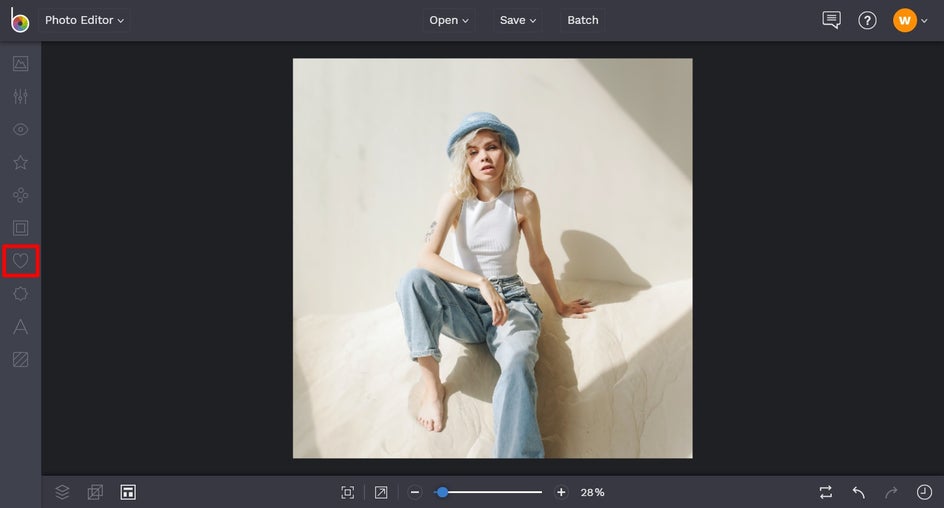Click the Batch button
The height and width of the screenshot is (508, 944).
[583, 20]
